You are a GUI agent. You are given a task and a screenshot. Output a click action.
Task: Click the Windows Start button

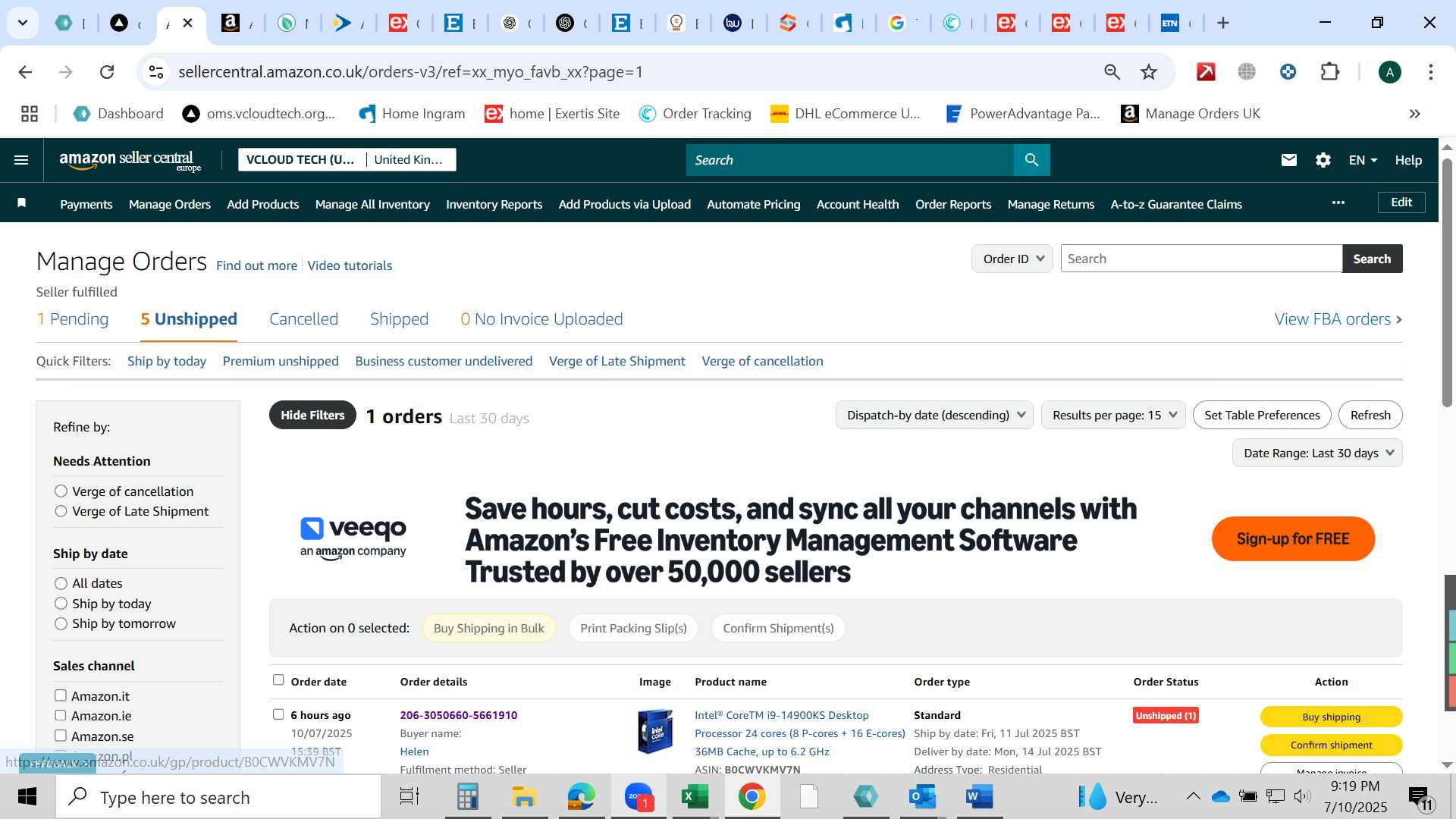pos(27,797)
